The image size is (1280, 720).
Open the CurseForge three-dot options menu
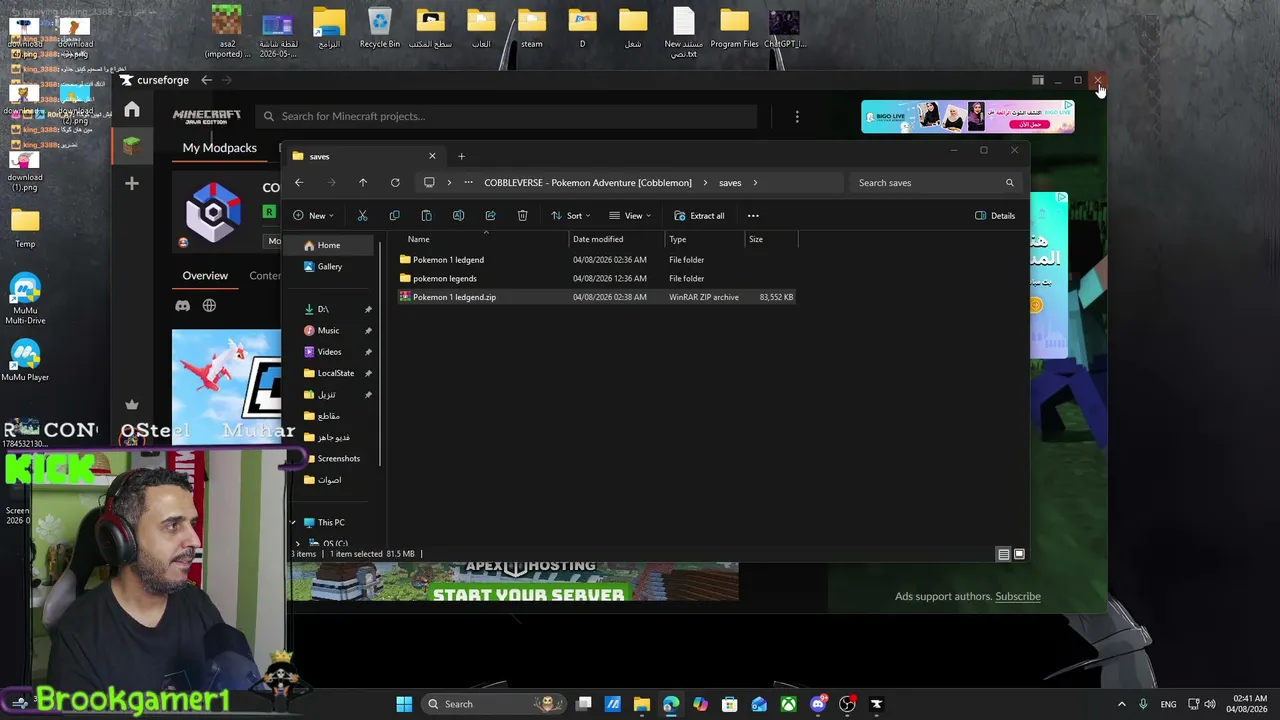click(x=797, y=117)
